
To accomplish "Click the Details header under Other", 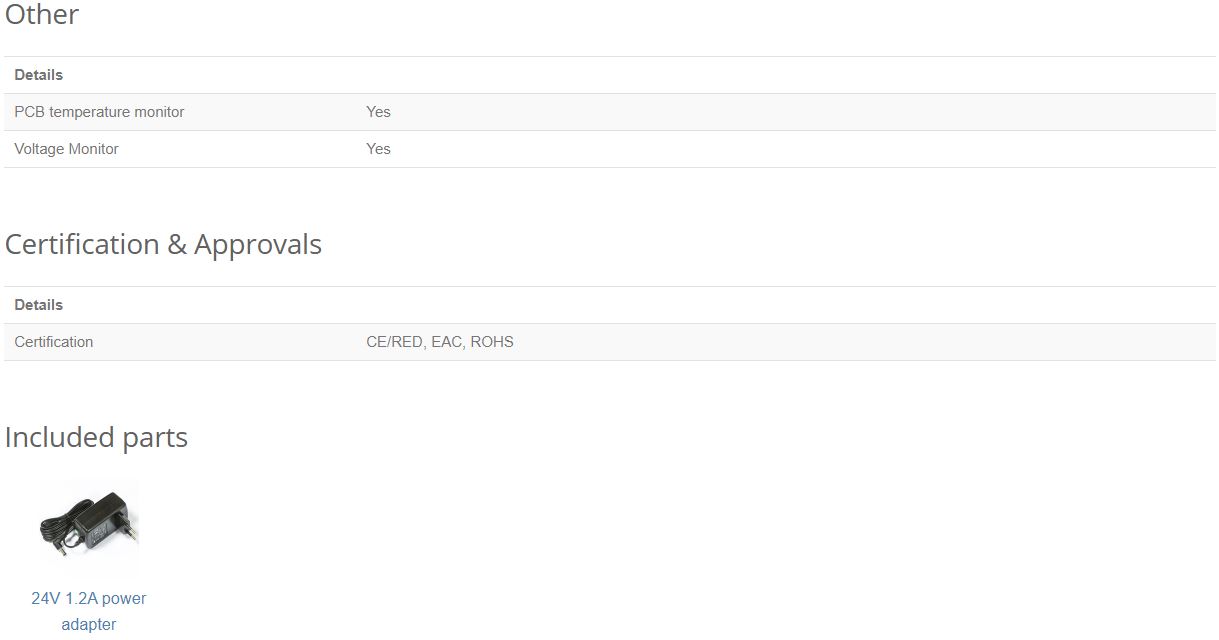I will pos(39,75).
